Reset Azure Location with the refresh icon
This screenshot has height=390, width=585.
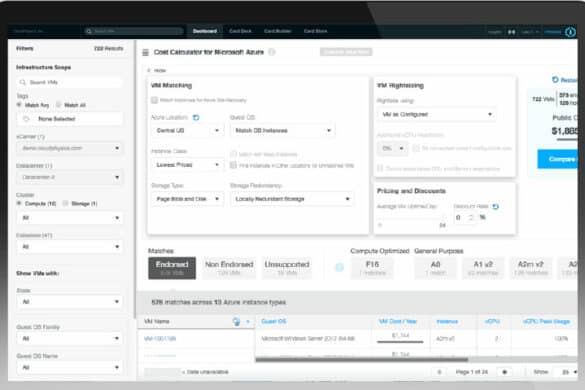point(196,118)
